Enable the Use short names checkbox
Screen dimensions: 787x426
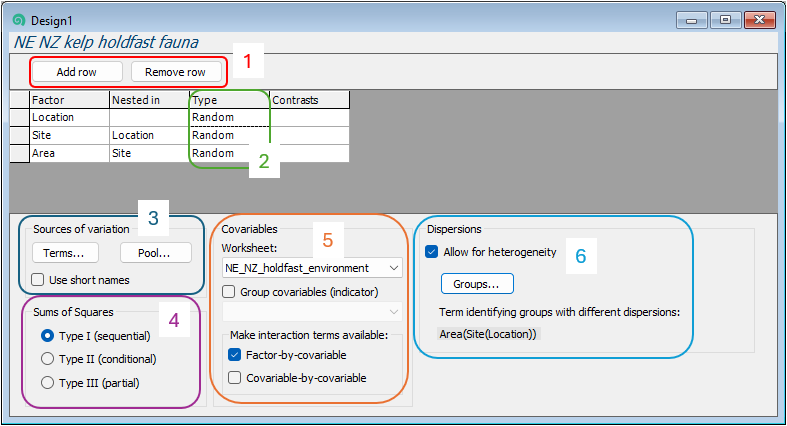point(38,280)
